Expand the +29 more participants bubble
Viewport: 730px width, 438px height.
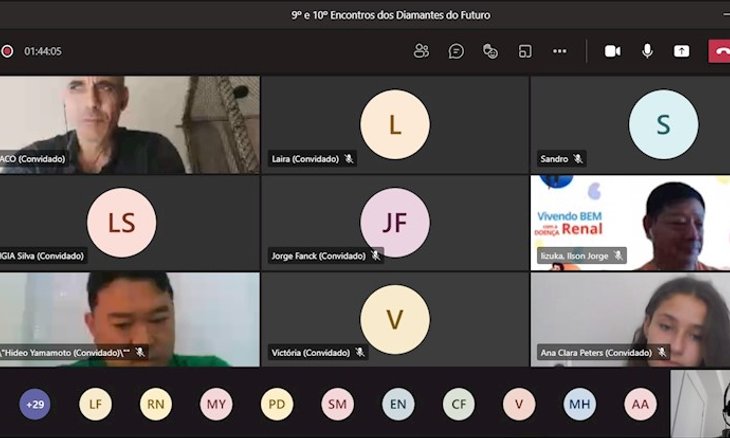click(x=35, y=404)
